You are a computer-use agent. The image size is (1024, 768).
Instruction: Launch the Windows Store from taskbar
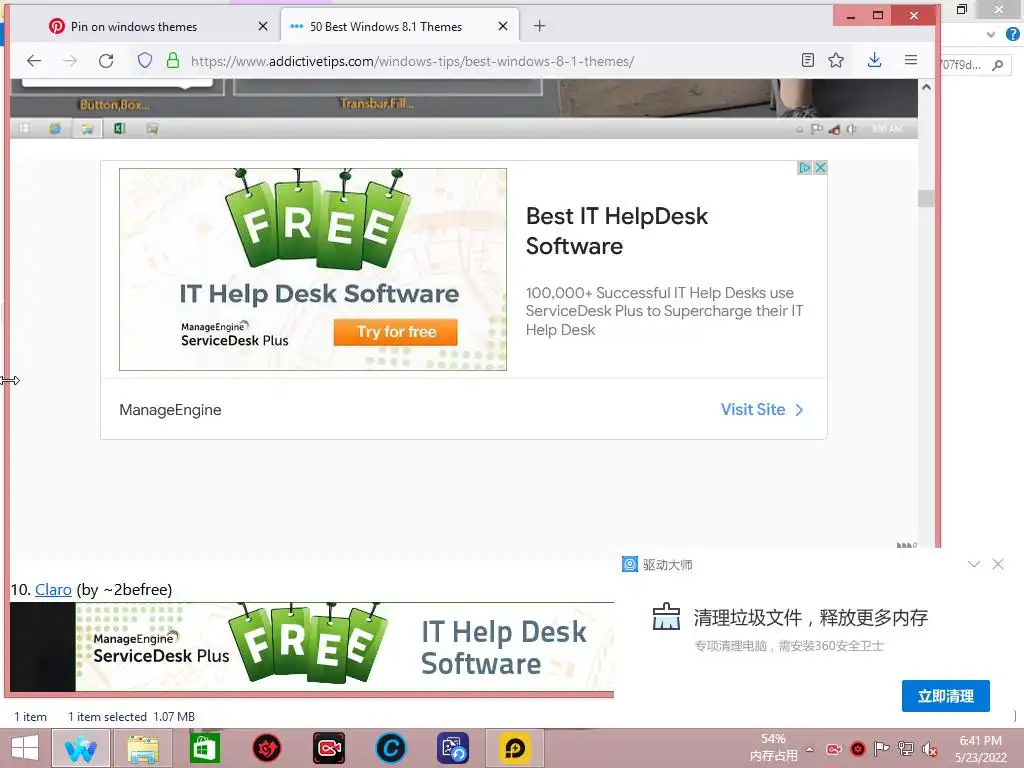click(x=204, y=748)
